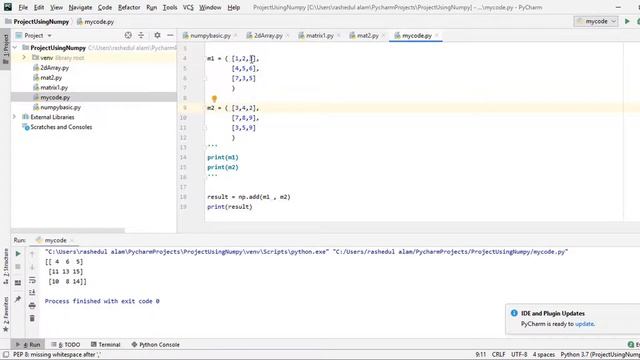Open the Help menu

coord(233,7)
